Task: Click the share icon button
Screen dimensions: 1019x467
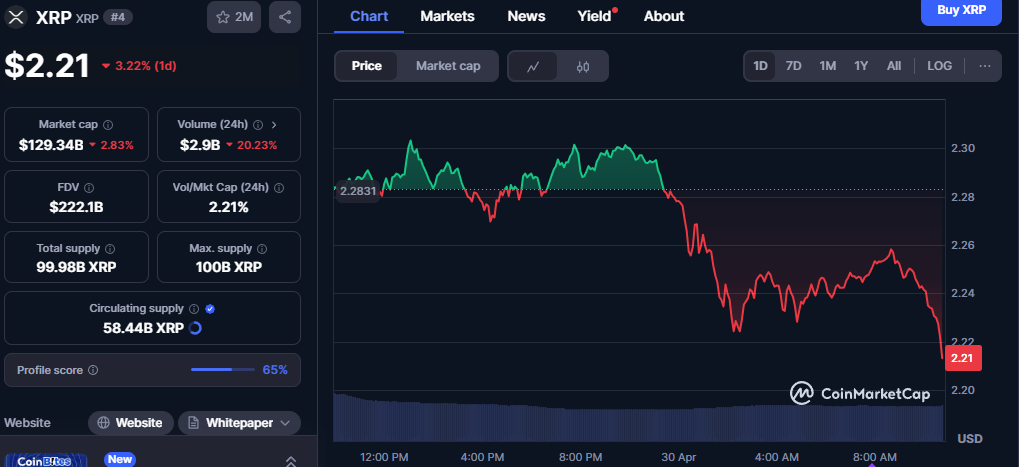Action: coord(285,17)
